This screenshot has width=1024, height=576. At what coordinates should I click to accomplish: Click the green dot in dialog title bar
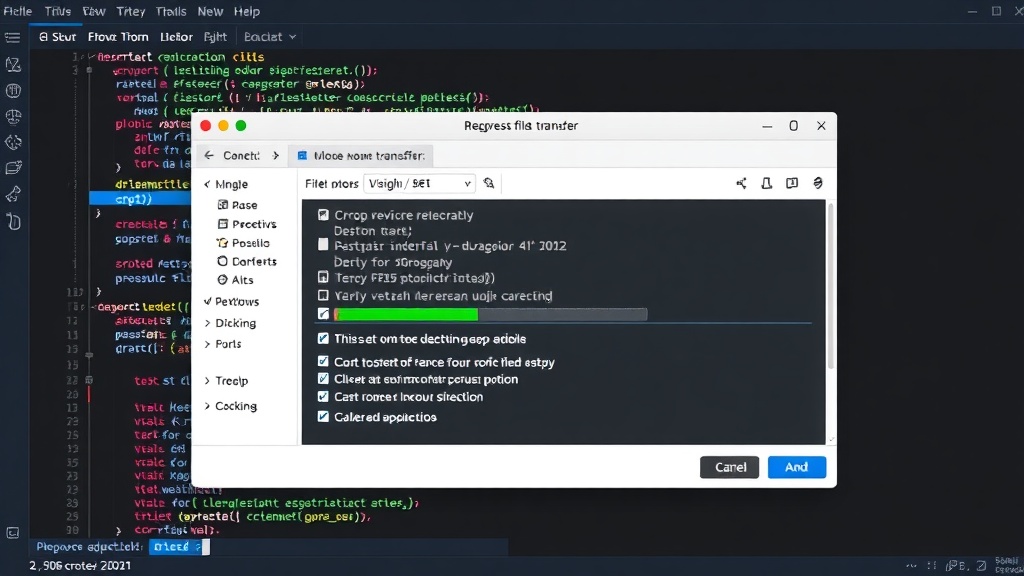click(241, 125)
